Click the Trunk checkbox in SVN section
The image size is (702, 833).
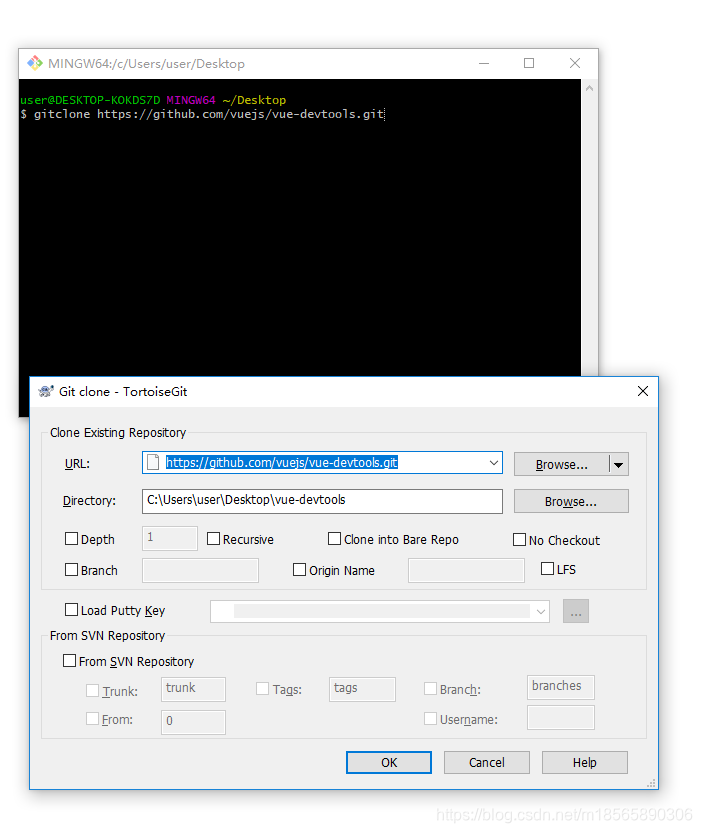(92, 690)
